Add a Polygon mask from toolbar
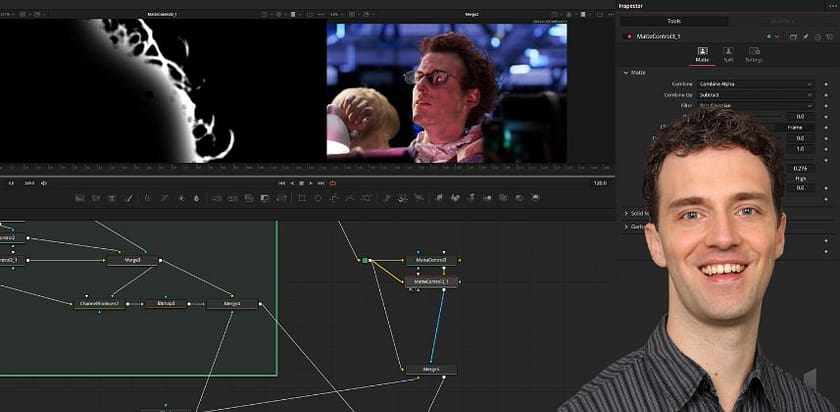This screenshot has width=840, height=412. tap(334, 198)
